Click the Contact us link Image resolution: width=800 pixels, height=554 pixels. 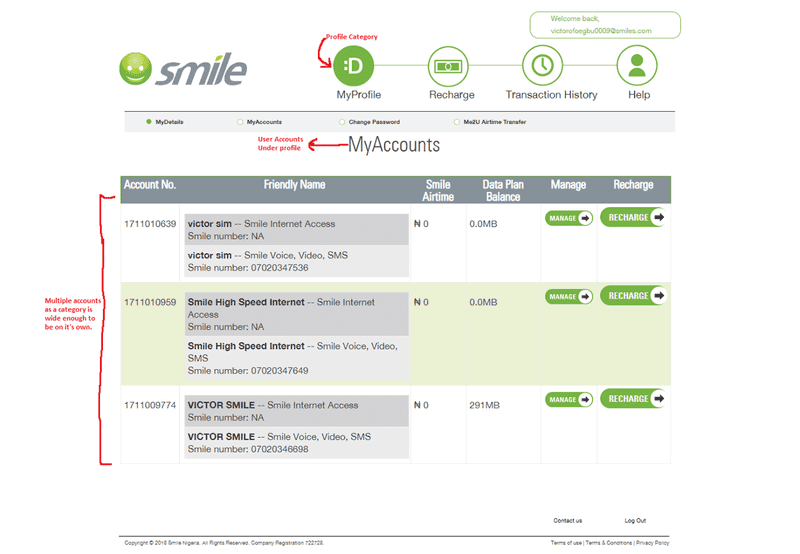[568, 521]
